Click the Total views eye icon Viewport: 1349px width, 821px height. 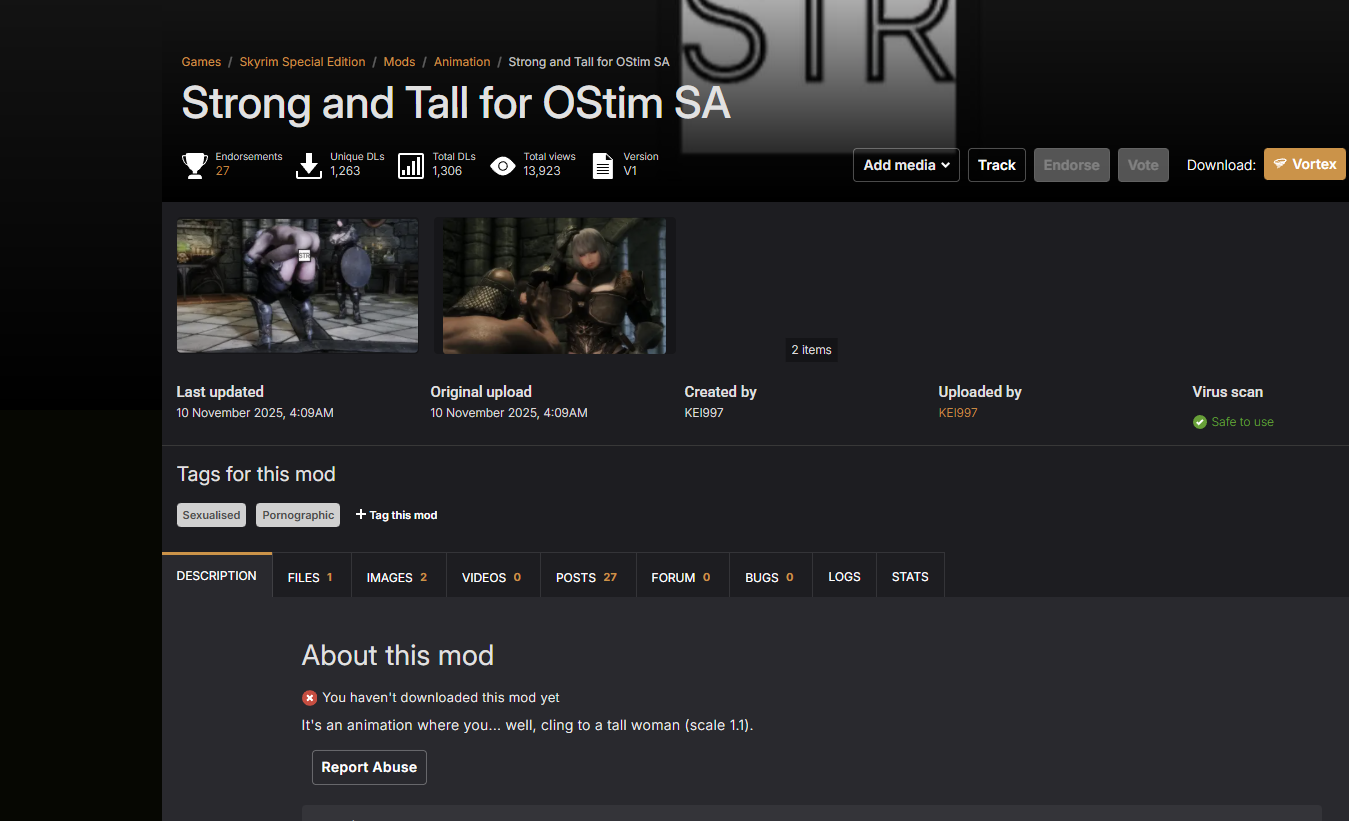tap(503, 166)
